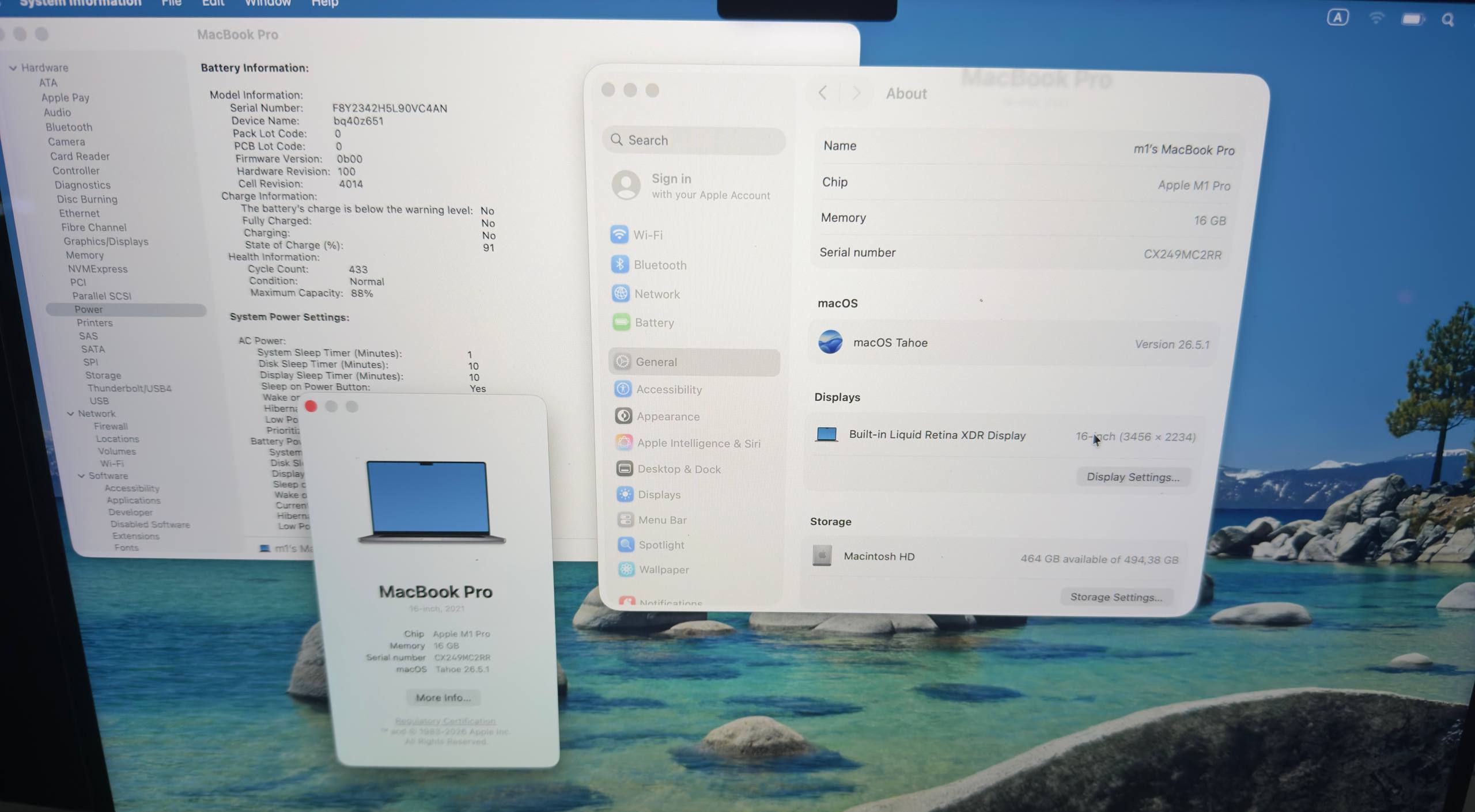Screen dimensions: 1475x812
Task: Open the Help menu
Action: (325, 3)
